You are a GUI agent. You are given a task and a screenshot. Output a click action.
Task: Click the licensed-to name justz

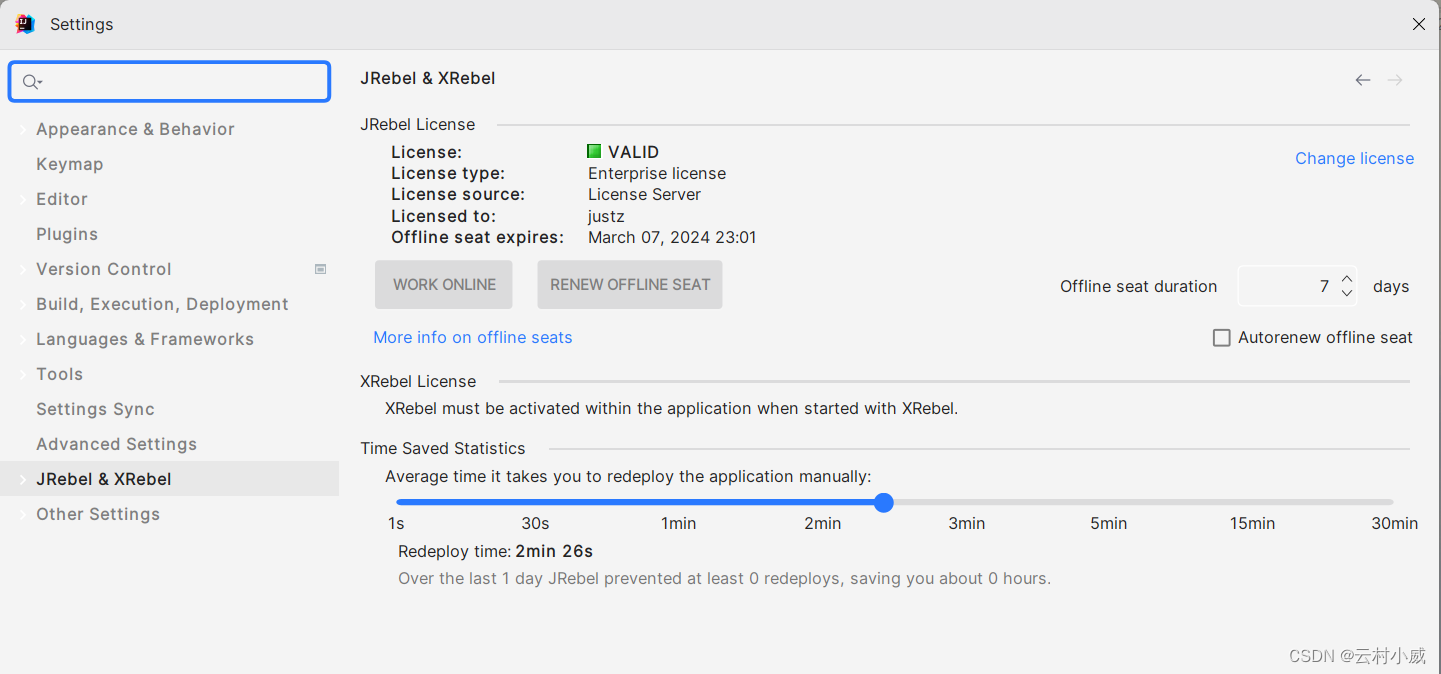(x=606, y=216)
